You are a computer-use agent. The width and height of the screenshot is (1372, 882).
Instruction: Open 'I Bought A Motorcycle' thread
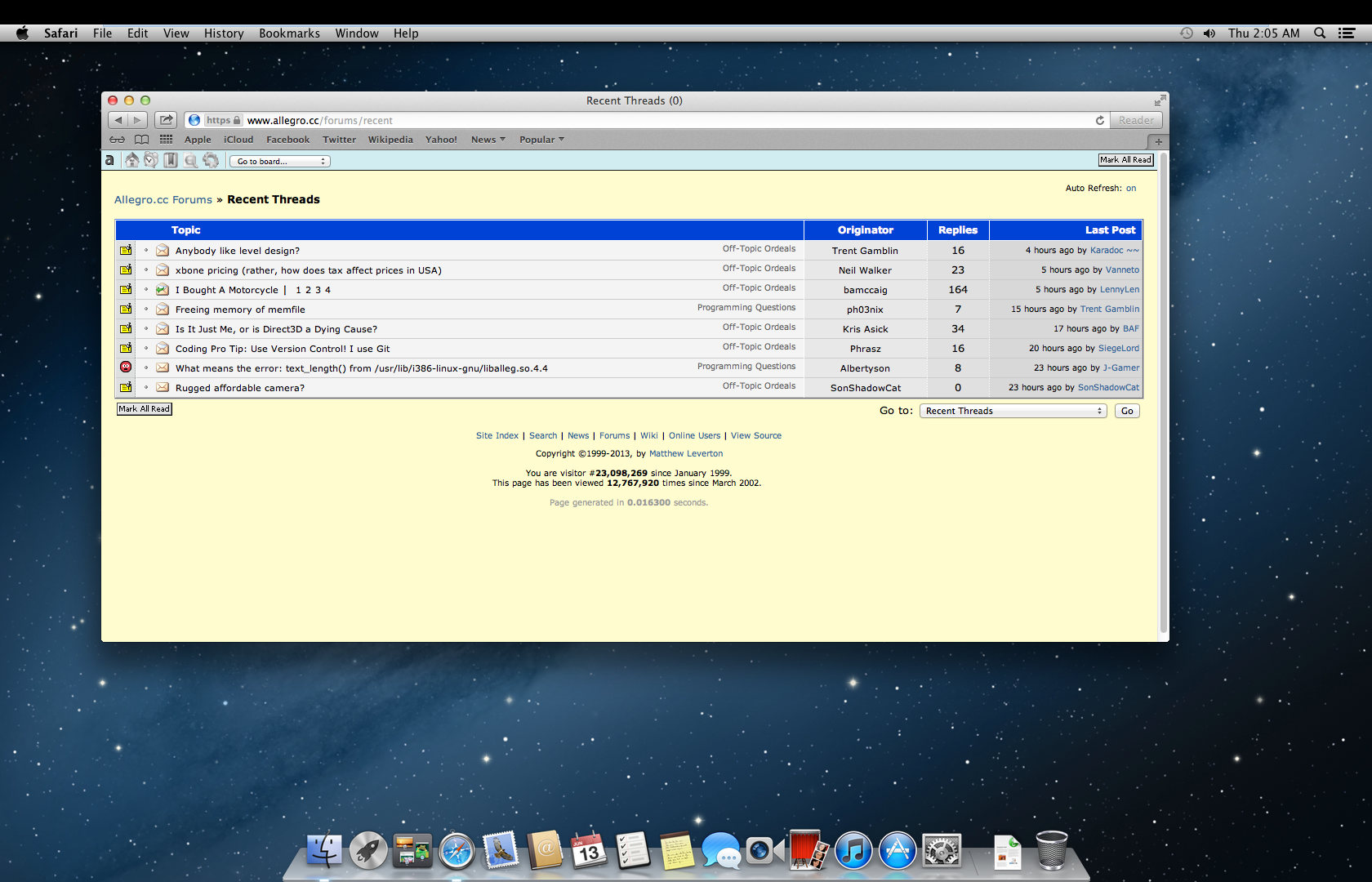(227, 290)
